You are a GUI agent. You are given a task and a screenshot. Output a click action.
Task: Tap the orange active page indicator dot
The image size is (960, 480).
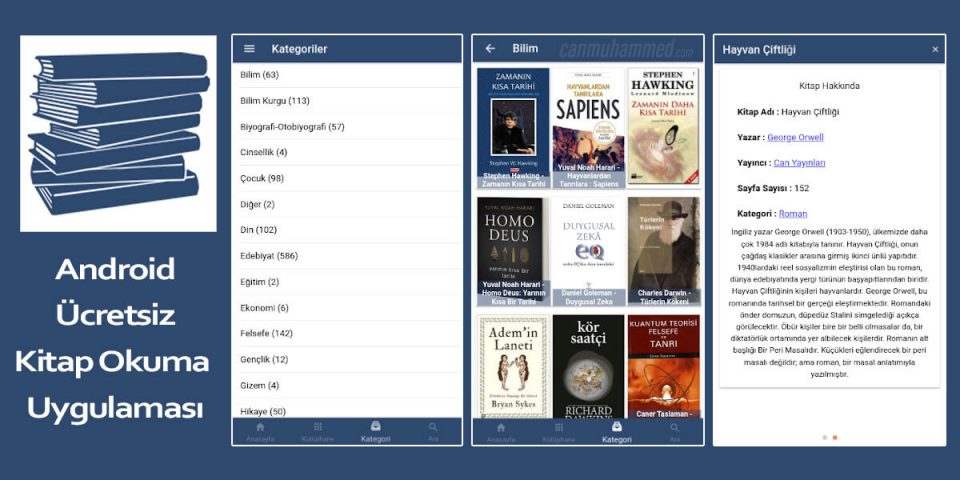click(x=834, y=437)
